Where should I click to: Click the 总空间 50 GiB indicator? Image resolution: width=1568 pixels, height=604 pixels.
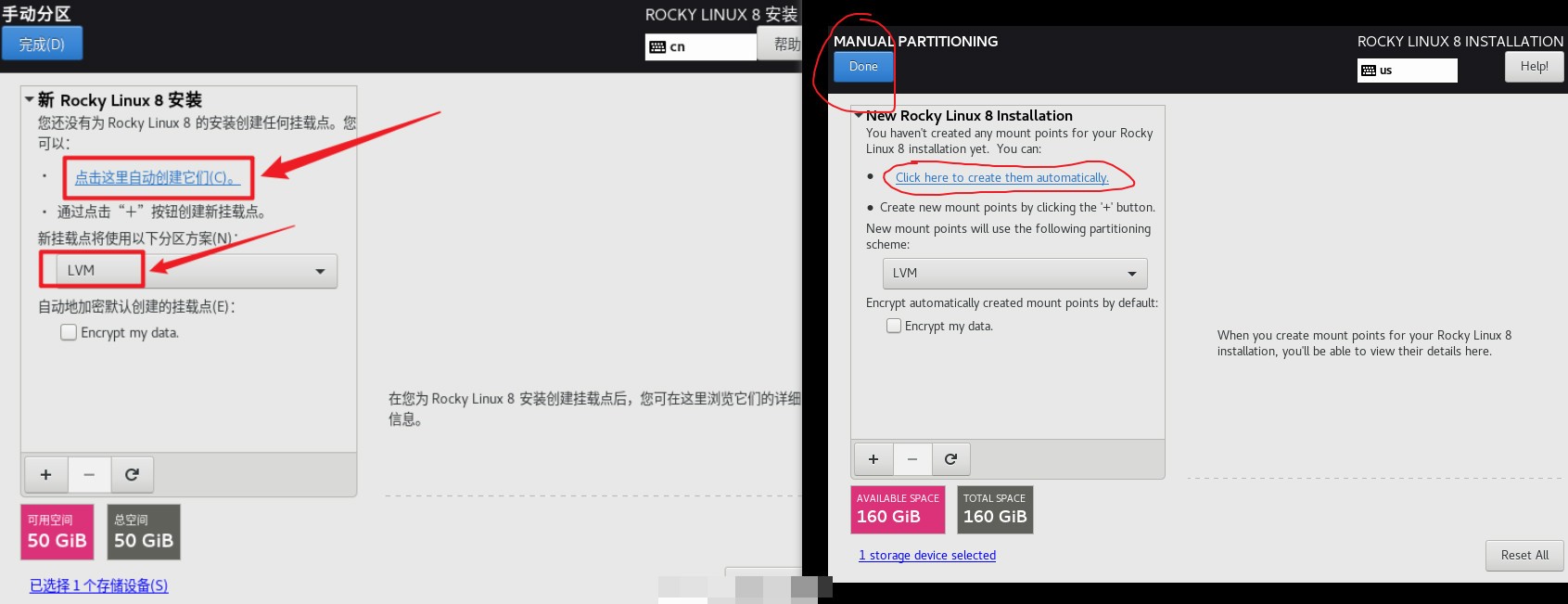click(144, 532)
